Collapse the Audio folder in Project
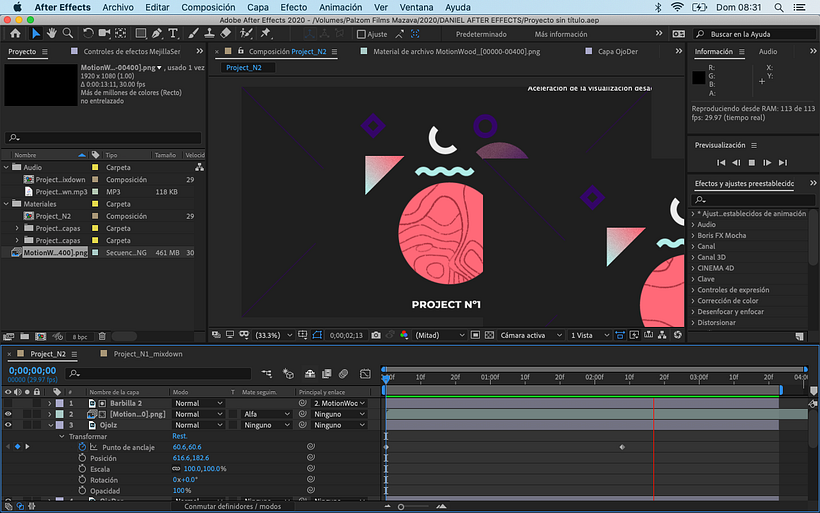Screen dimensions: 820x513 (6, 167)
